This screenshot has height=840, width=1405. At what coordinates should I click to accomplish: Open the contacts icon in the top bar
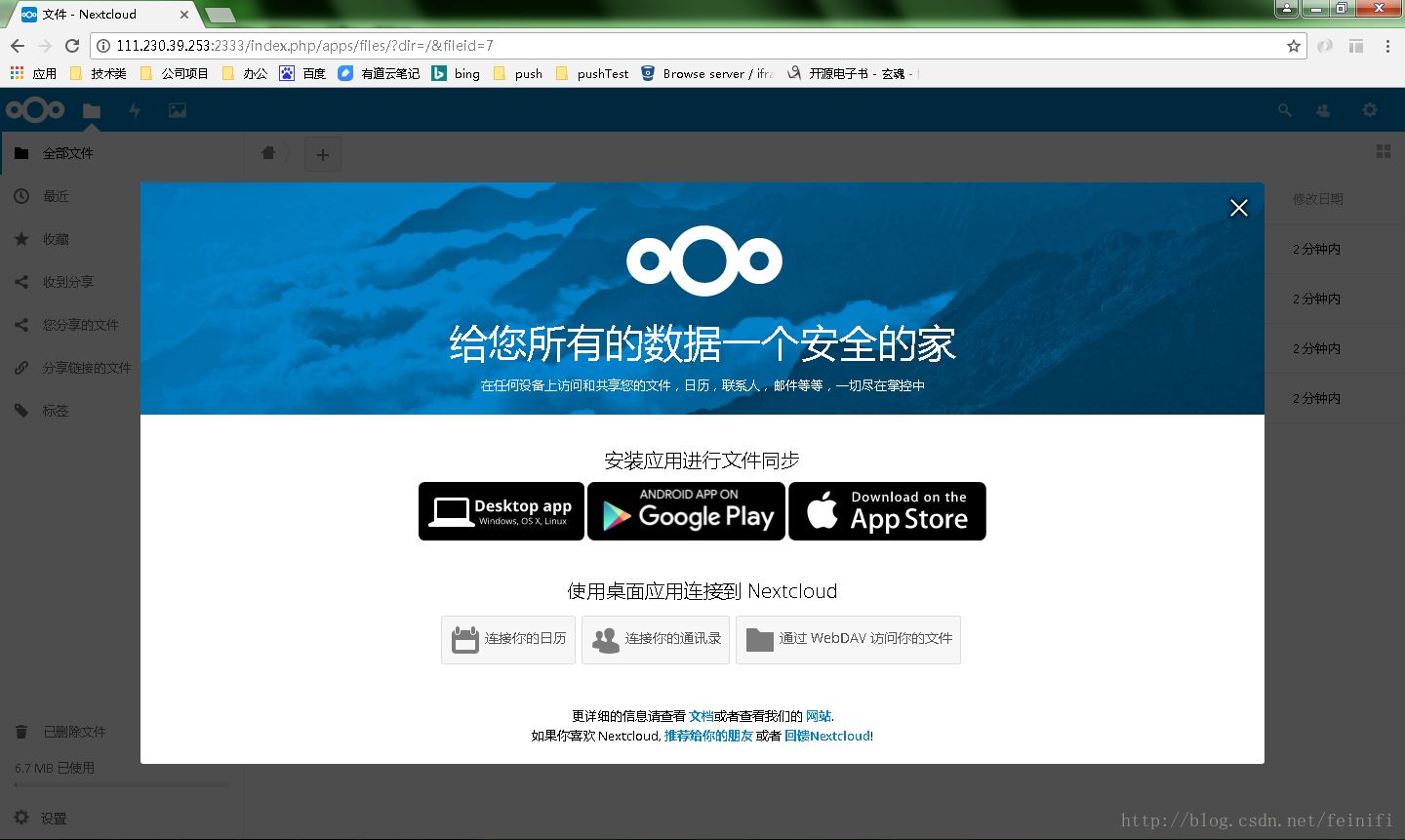(1322, 110)
